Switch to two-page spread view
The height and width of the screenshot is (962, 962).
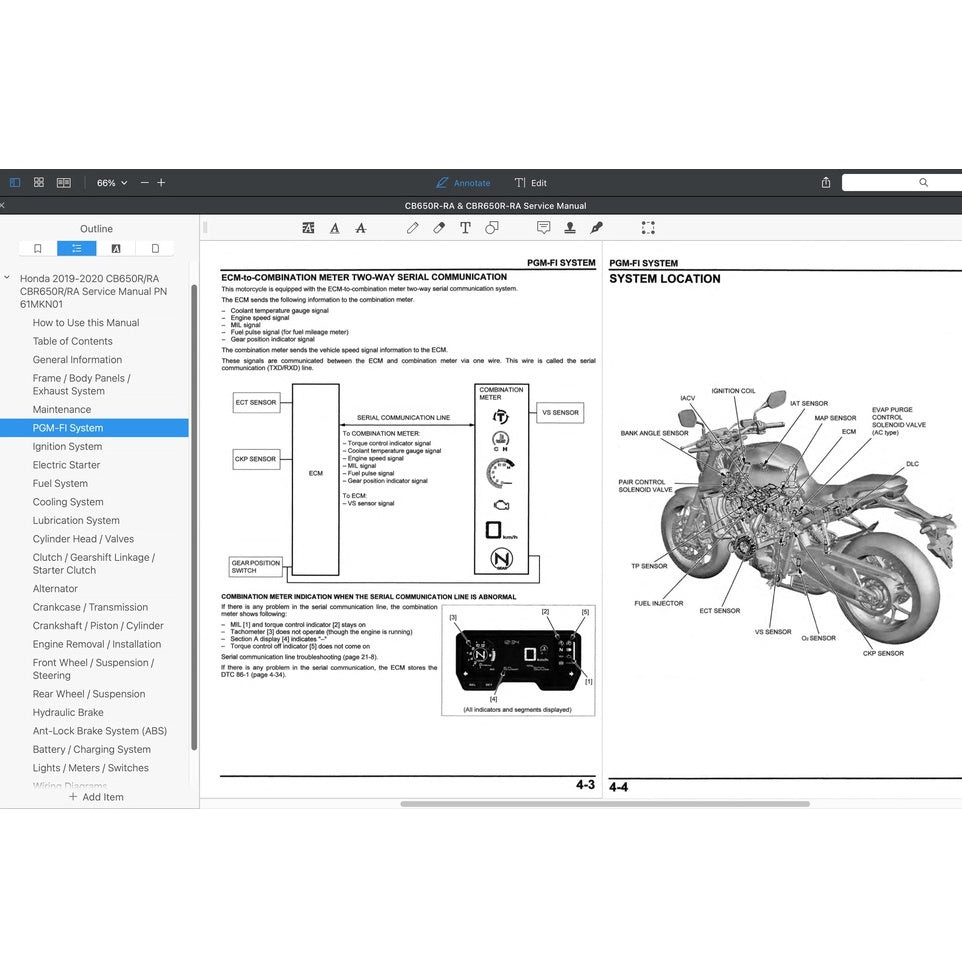[x=64, y=182]
